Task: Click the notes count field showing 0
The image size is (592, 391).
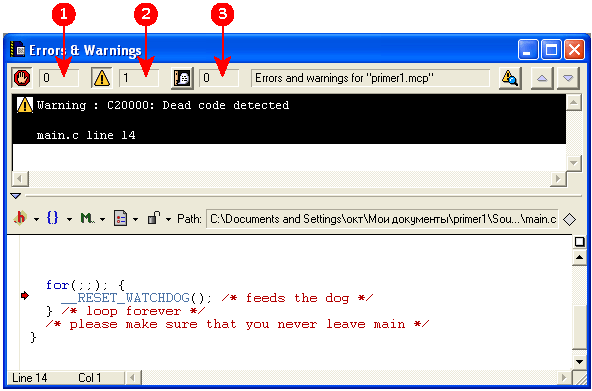Action: (219, 79)
